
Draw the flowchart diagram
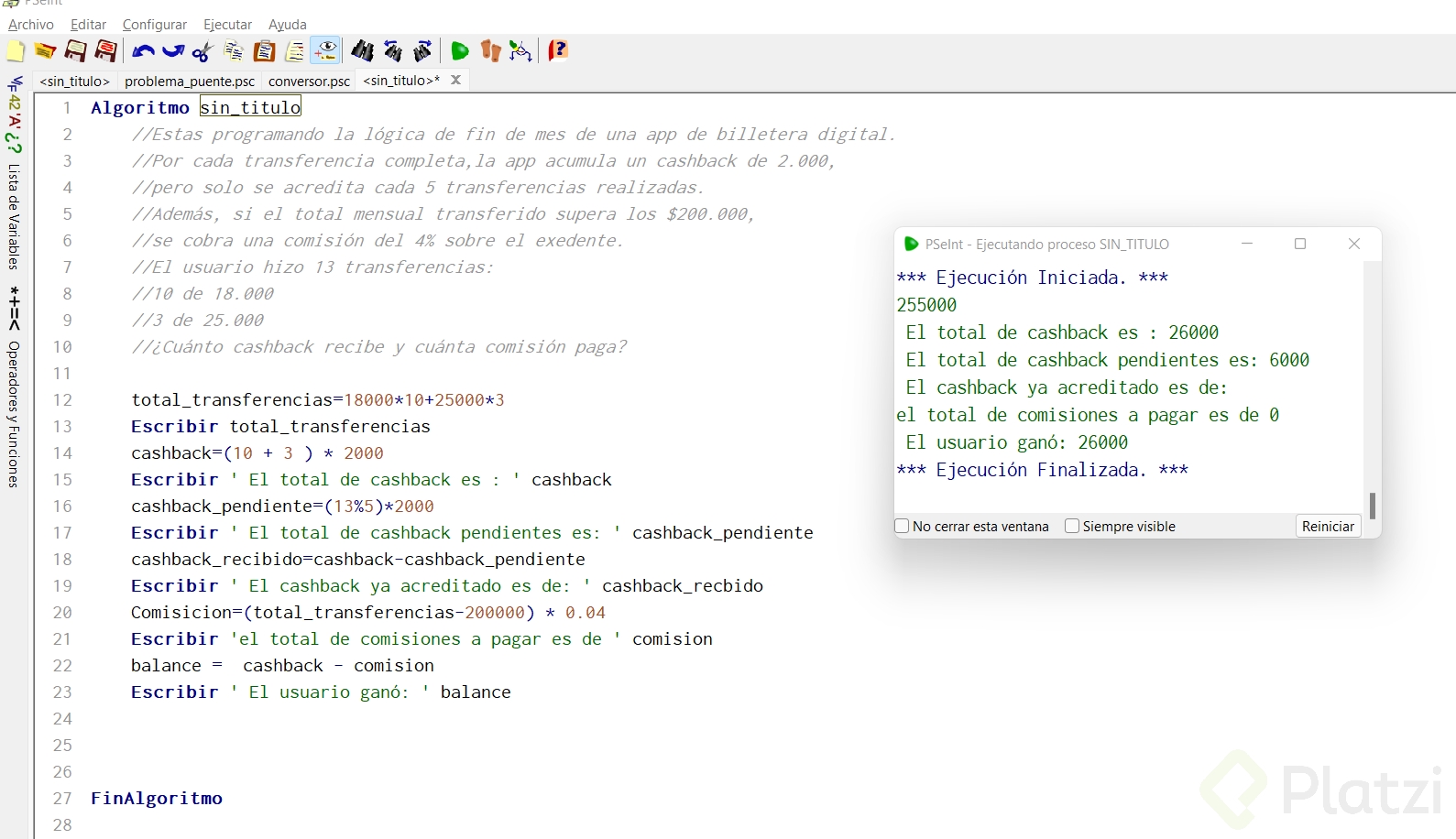(520, 51)
